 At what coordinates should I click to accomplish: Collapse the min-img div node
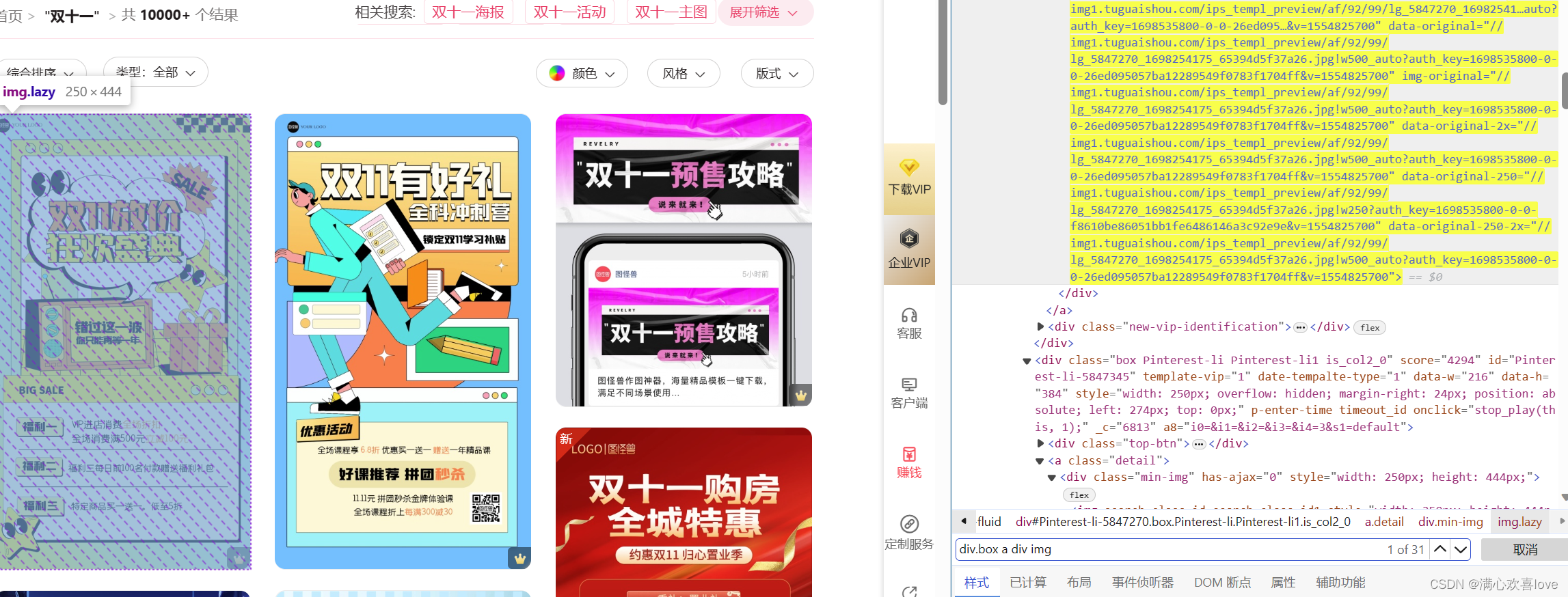pyautogui.click(x=1052, y=477)
